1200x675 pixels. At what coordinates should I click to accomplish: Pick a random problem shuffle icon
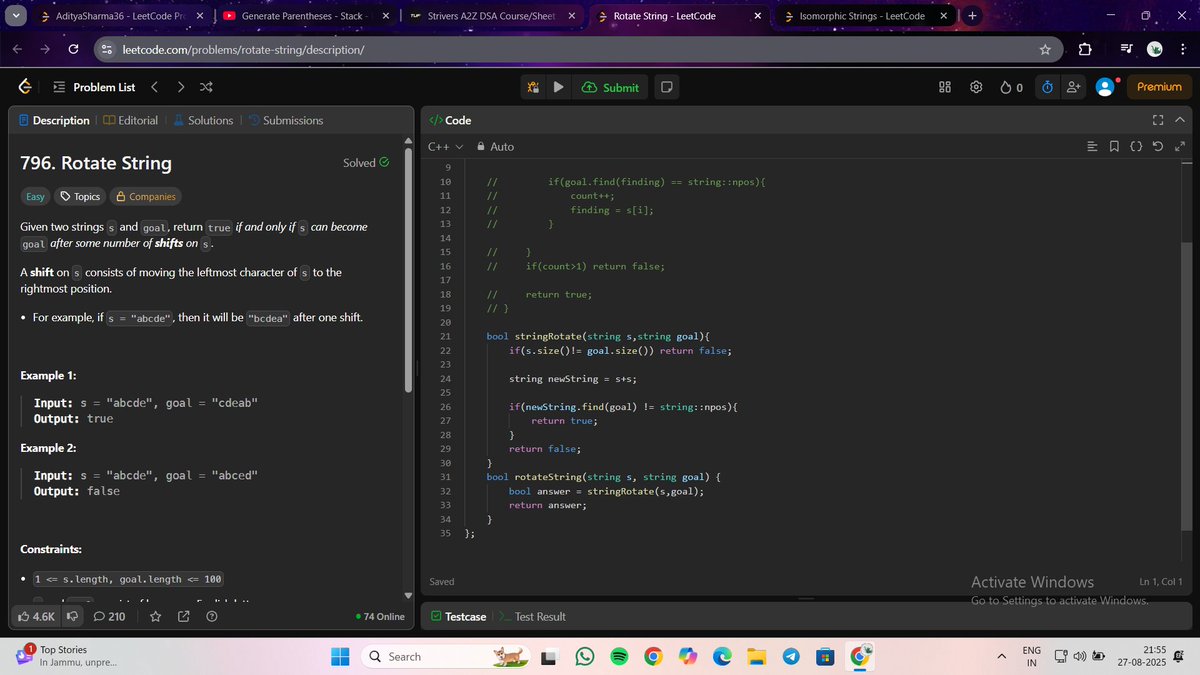click(x=206, y=87)
